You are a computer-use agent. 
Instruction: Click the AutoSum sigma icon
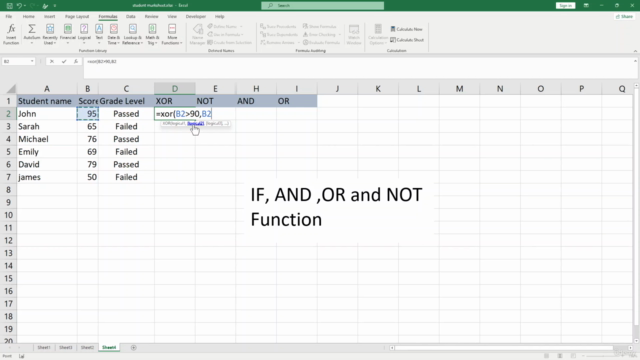(x=31, y=29)
